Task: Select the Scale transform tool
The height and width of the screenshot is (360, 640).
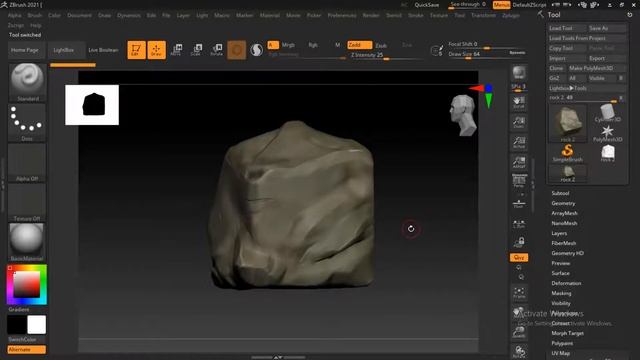Action: coord(196,50)
